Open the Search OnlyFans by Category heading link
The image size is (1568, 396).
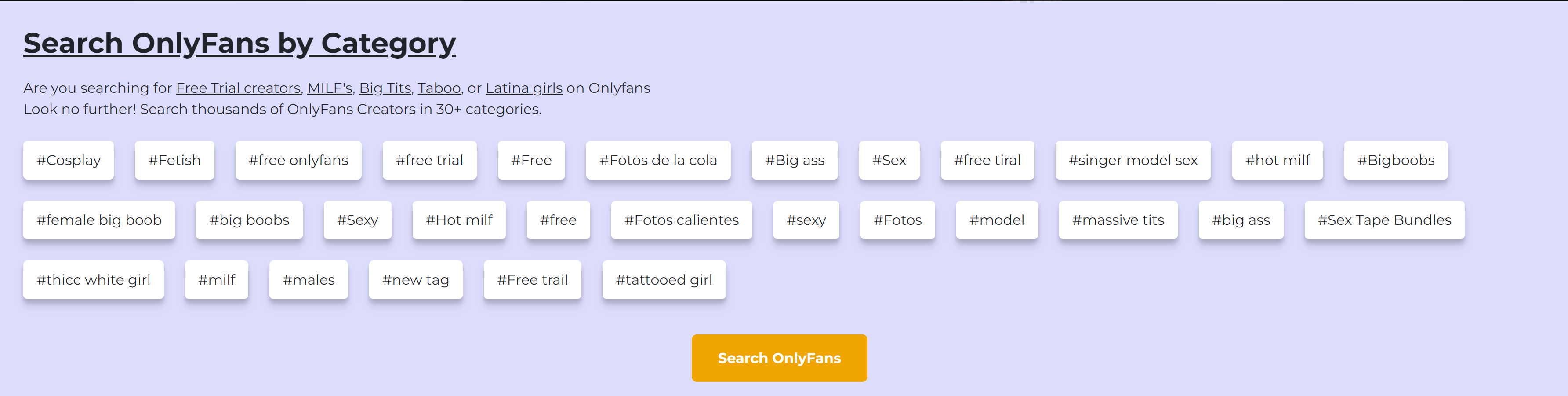[239, 43]
